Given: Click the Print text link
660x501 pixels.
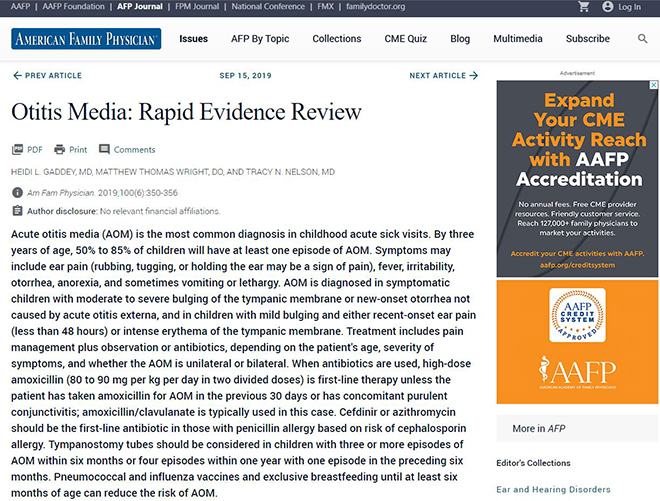Looking at the screenshot, I should 78,149.
